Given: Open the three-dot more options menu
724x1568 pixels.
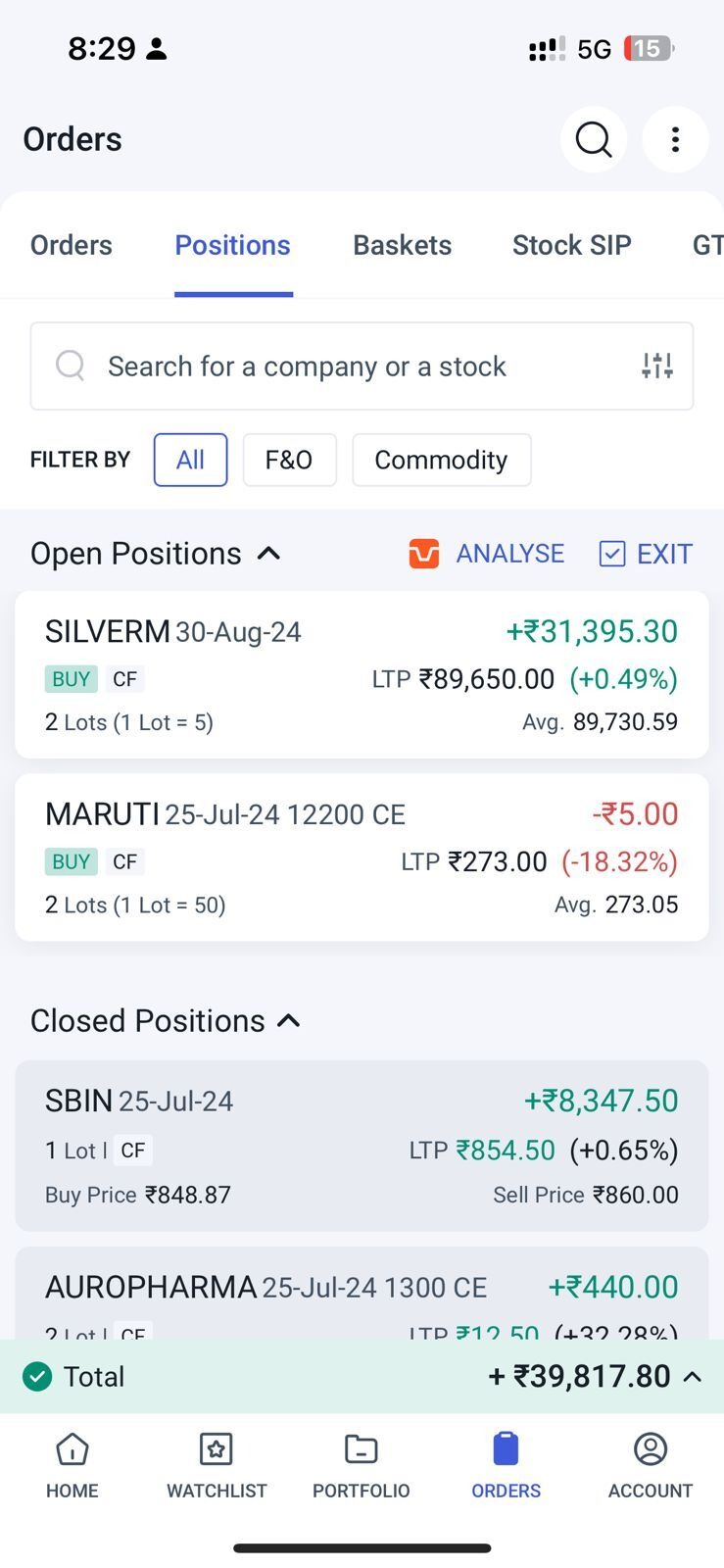Looking at the screenshot, I should (675, 140).
